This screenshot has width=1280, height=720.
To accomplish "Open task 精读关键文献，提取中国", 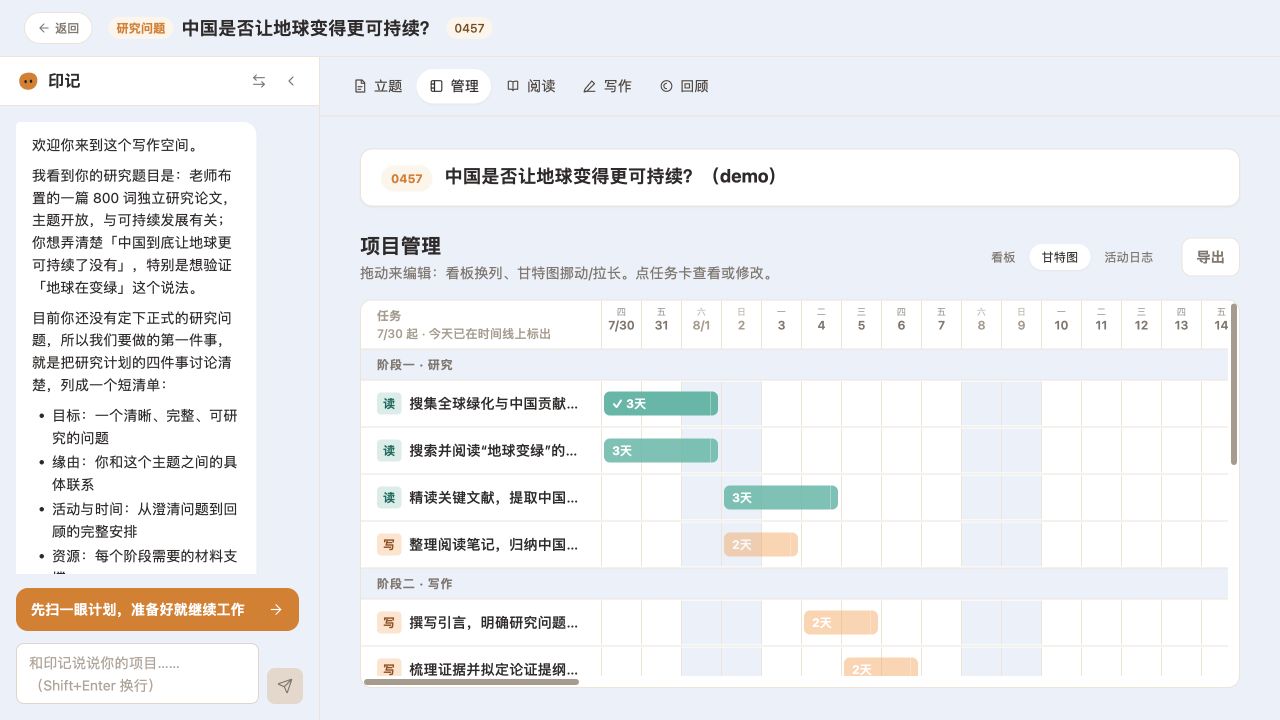I will [493, 498].
